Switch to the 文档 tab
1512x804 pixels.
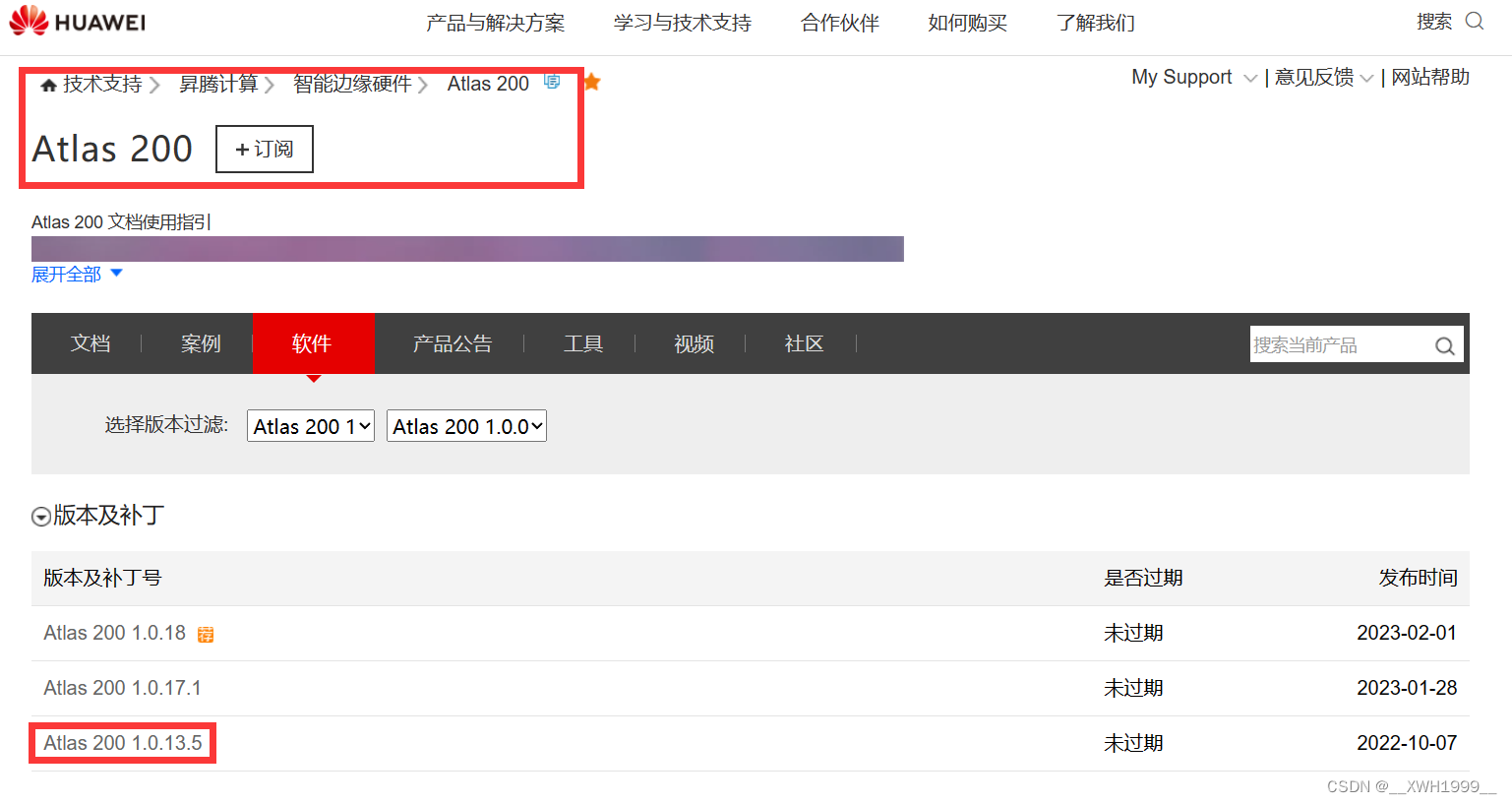point(91,343)
